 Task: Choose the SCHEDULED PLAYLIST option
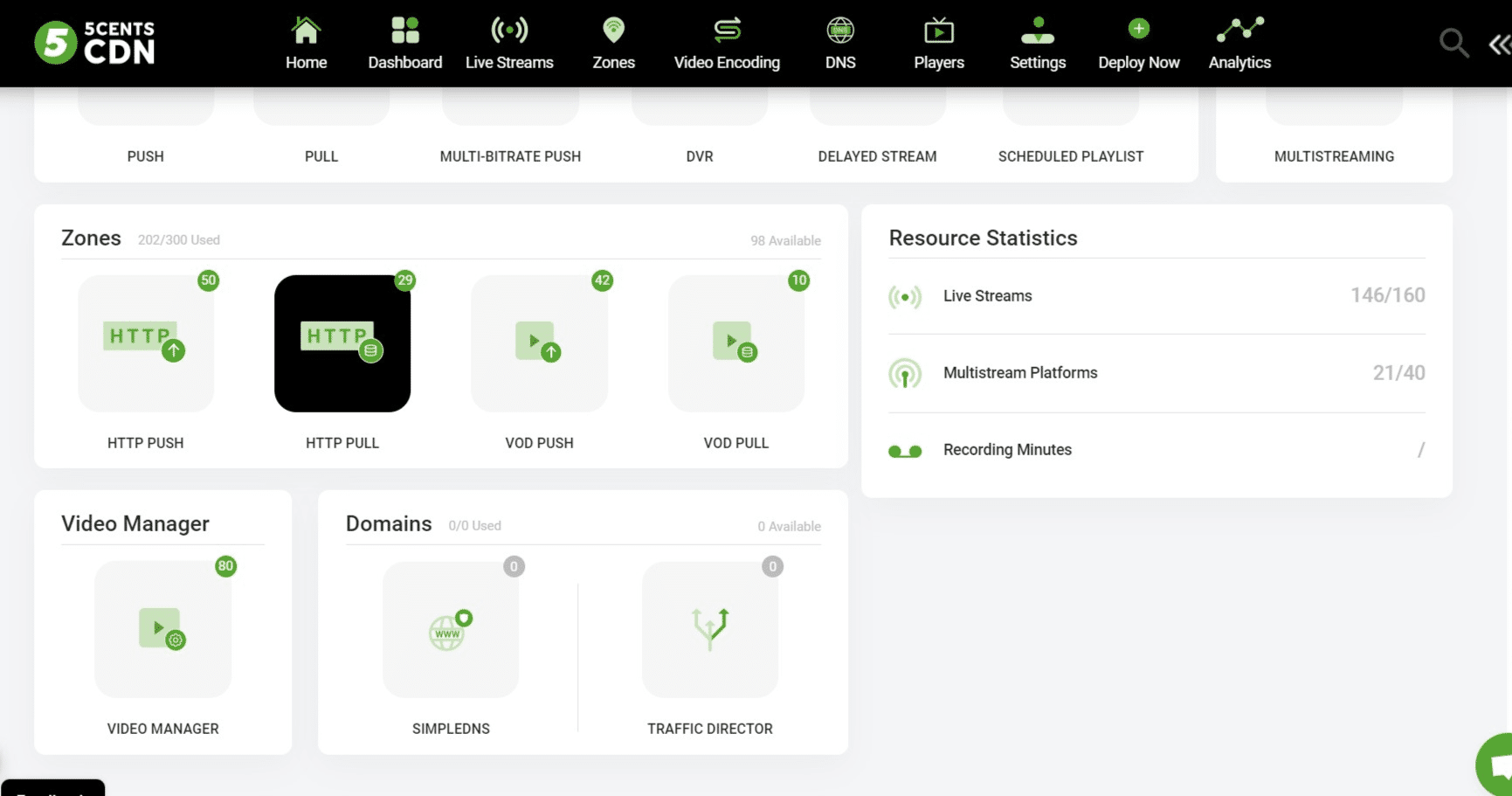(x=1071, y=156)
